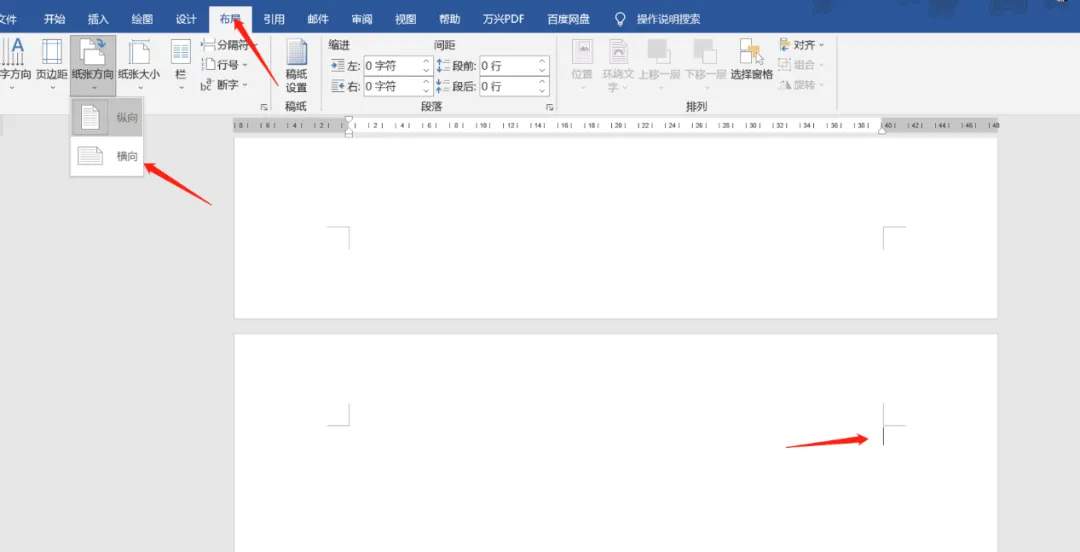Image resolution: width=1080 pixels, height=552 pixels.
Task: Increase the spacing before (段前) value
Action: [542, 62]
